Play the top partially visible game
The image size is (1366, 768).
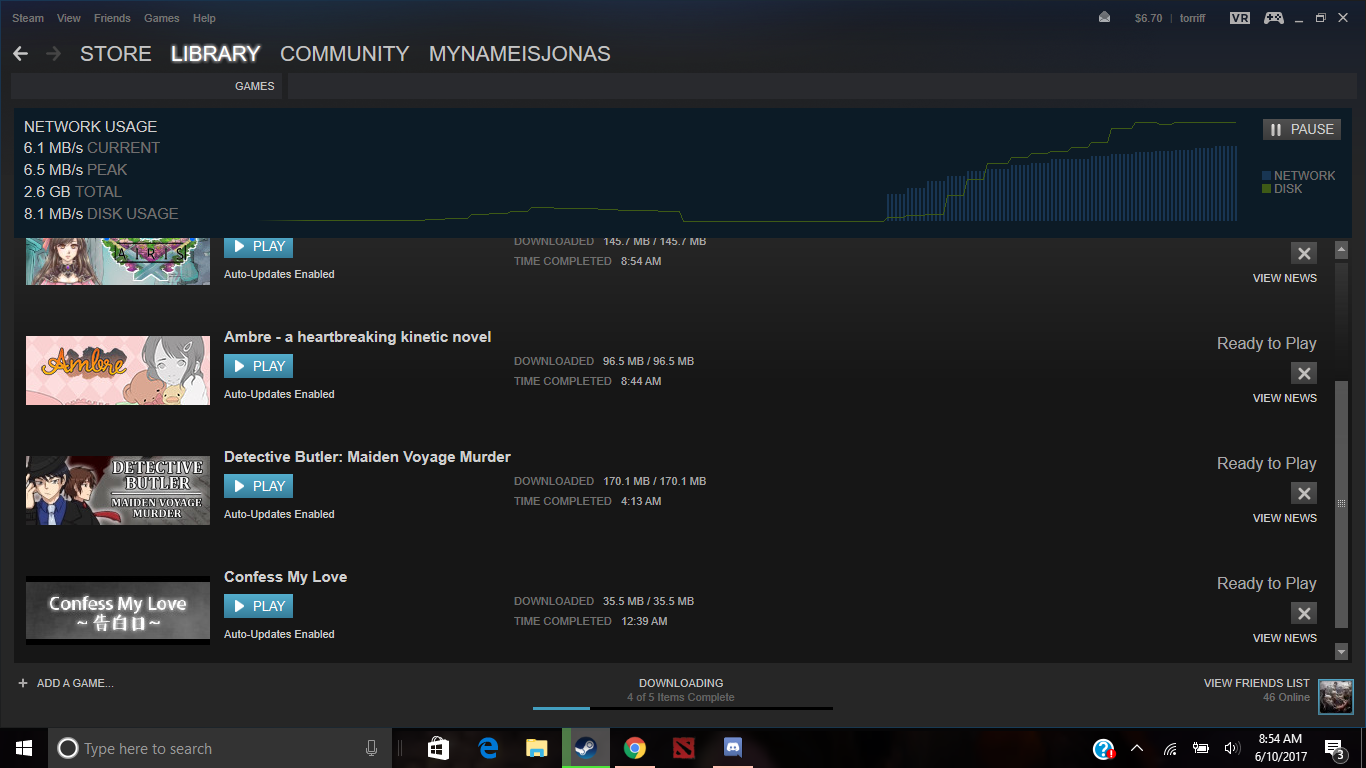(x=258, y=247)
